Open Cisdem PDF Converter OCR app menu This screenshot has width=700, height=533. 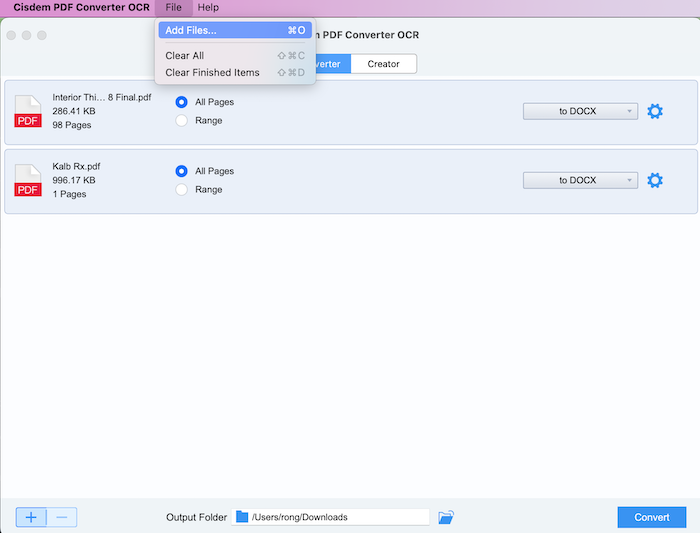coord(82,8)
